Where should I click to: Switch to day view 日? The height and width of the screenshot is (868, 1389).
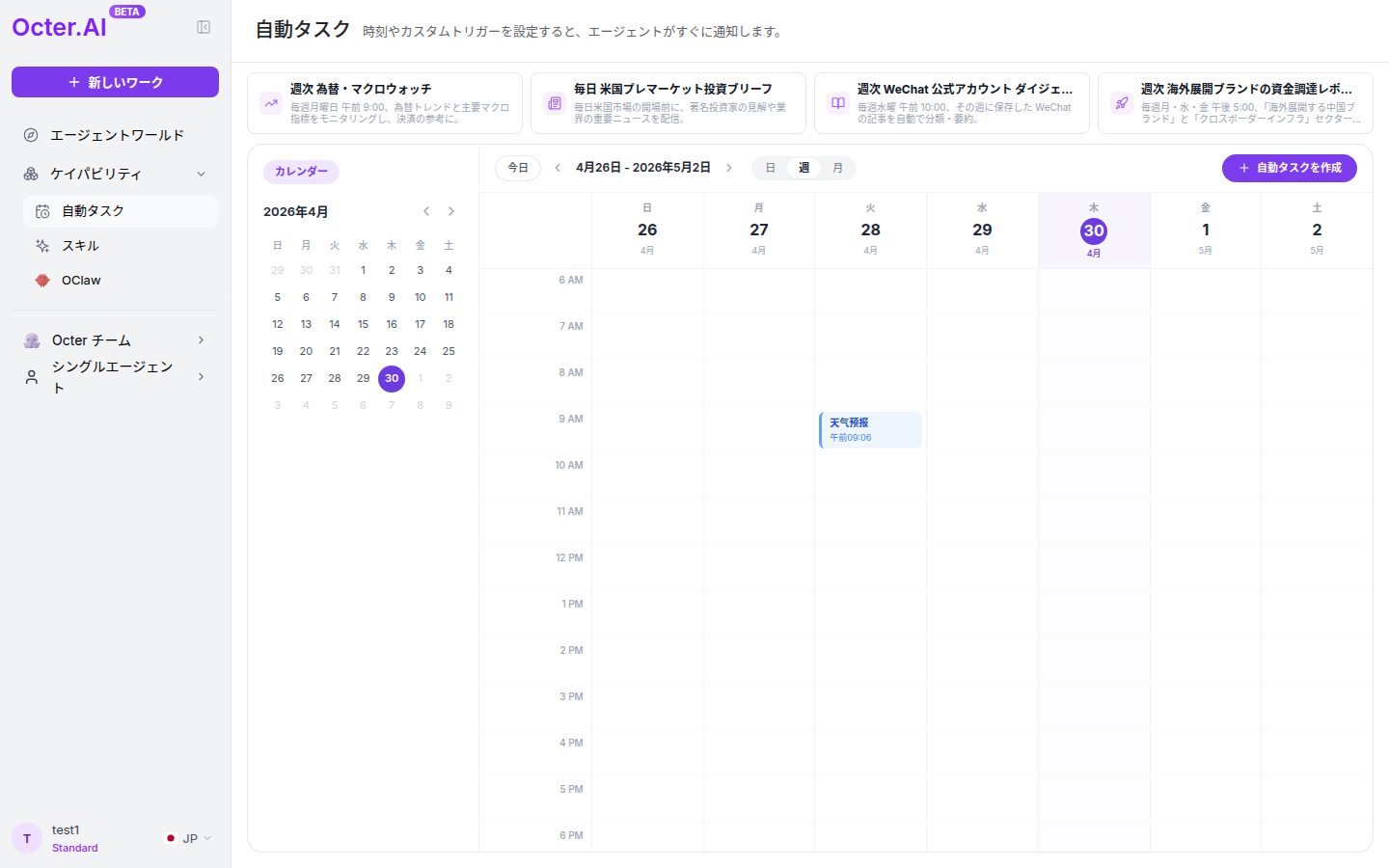(771, 168)
